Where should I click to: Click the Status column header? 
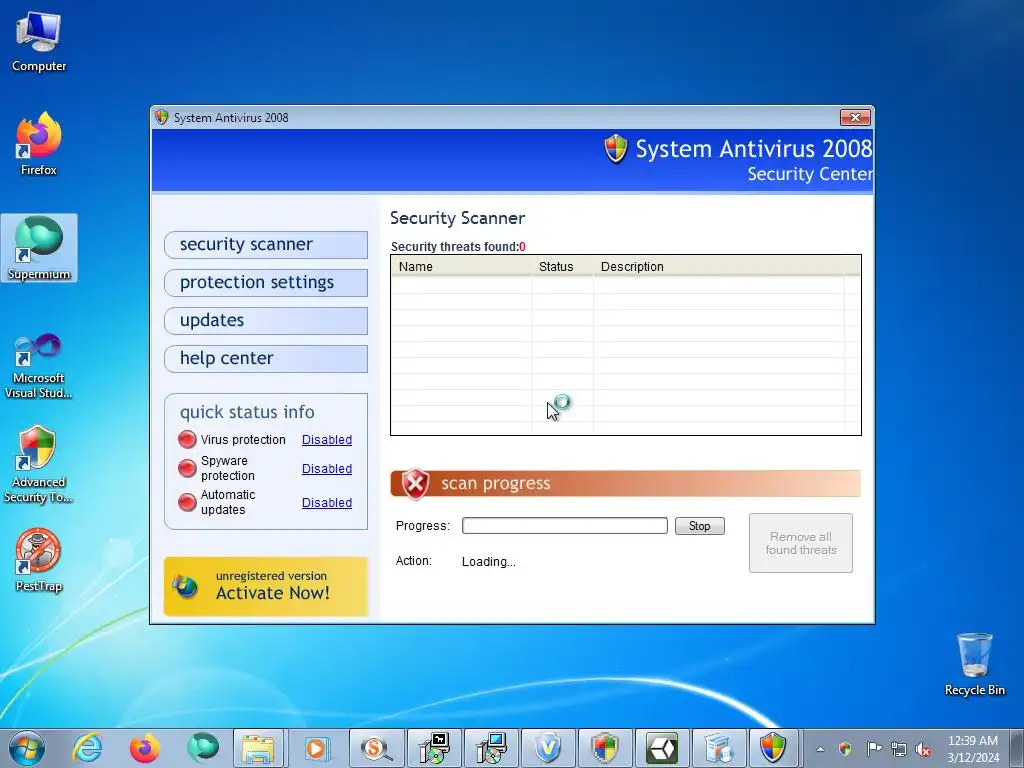point(562,266)
